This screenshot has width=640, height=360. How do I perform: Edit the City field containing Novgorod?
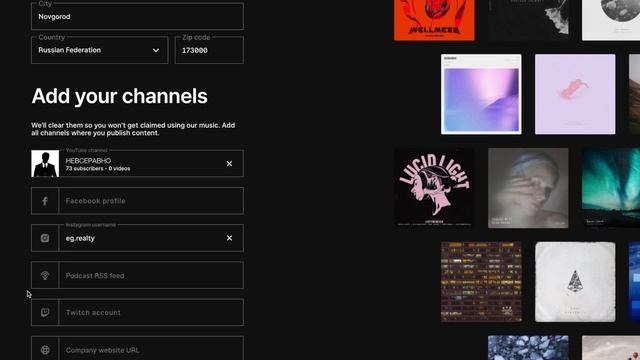137,16
